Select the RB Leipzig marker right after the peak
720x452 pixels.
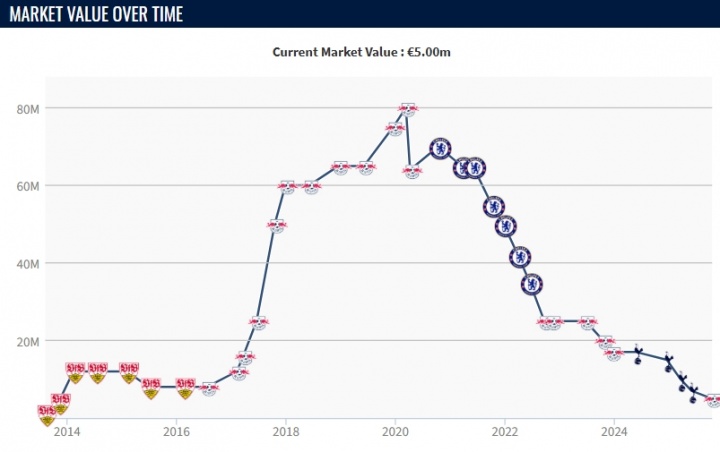tap(412, 171)
